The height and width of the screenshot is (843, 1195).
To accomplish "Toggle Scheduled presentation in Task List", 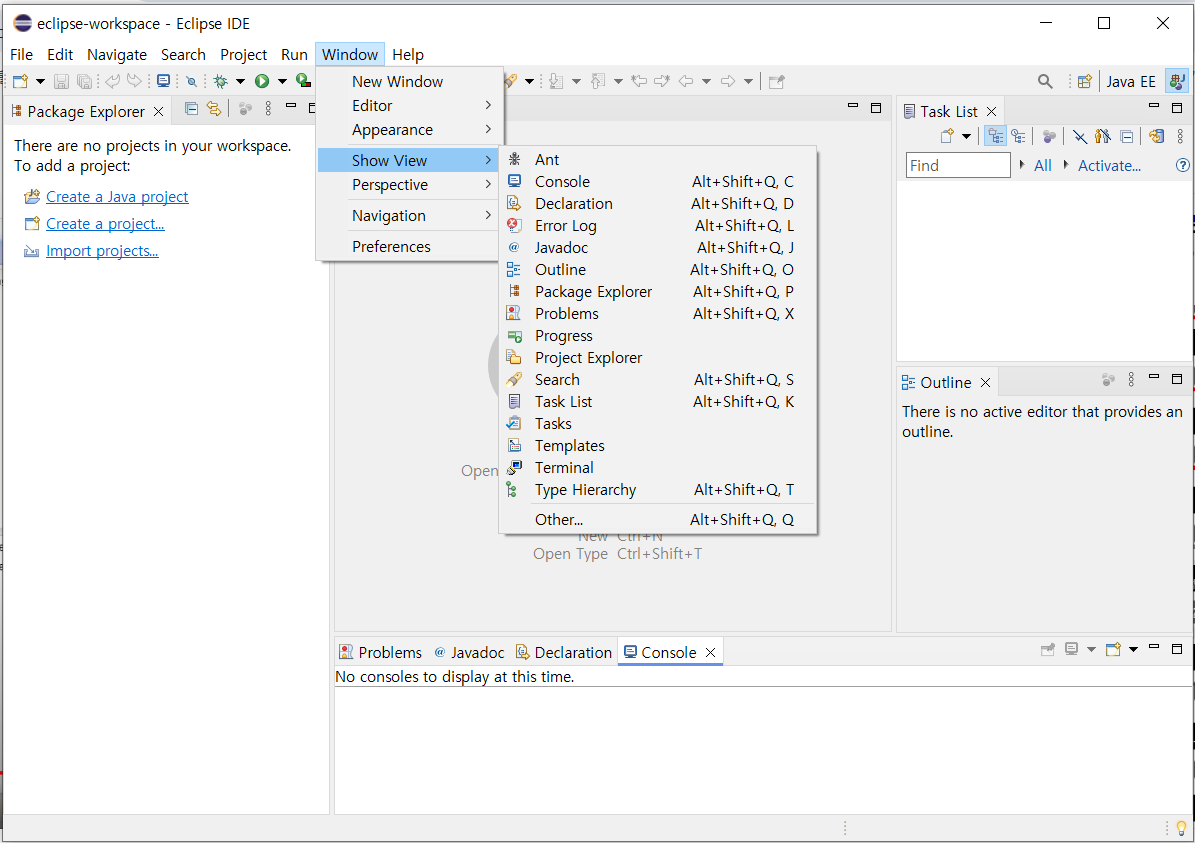I will pos(1018,136).
